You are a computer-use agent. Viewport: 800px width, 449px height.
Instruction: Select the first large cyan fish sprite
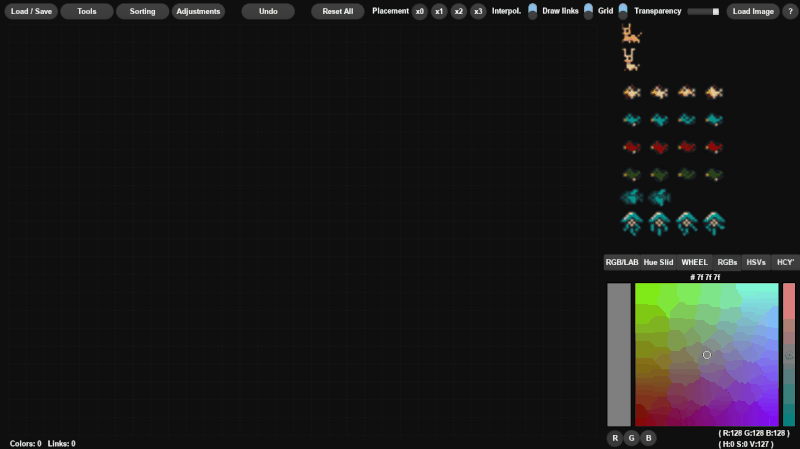click(632, 197)
